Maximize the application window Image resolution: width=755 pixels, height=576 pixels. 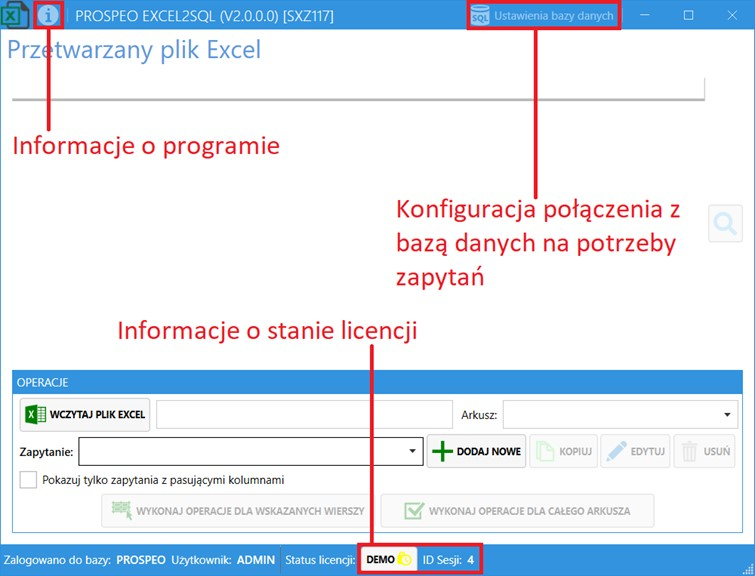click(x=689, y=16)
